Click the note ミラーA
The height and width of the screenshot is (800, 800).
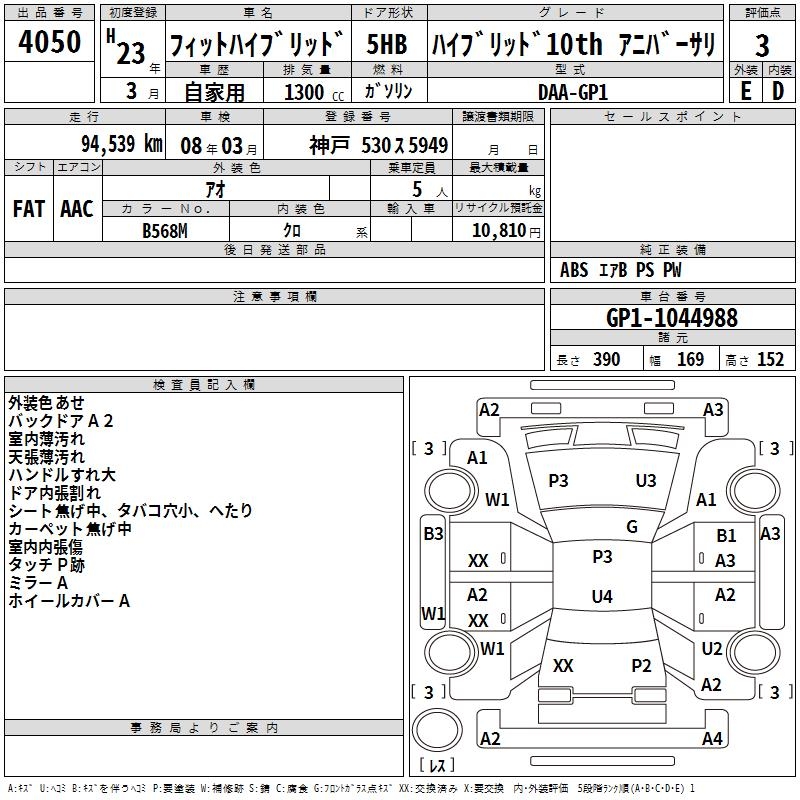coord(38,583)
